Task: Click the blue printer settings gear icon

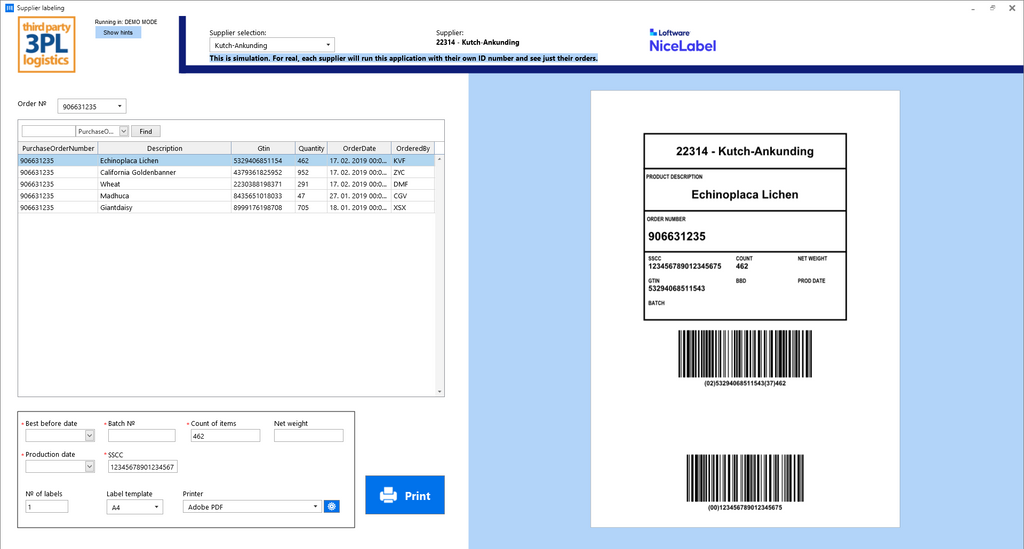Action: pyautogui.click(x=332, y=507)
